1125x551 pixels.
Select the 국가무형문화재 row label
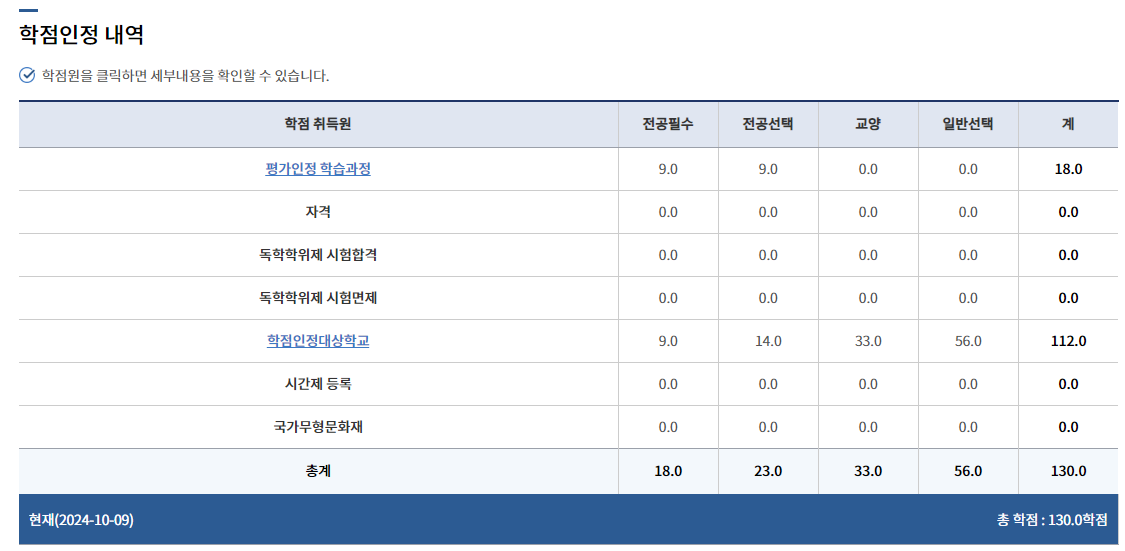coord(318,428)
